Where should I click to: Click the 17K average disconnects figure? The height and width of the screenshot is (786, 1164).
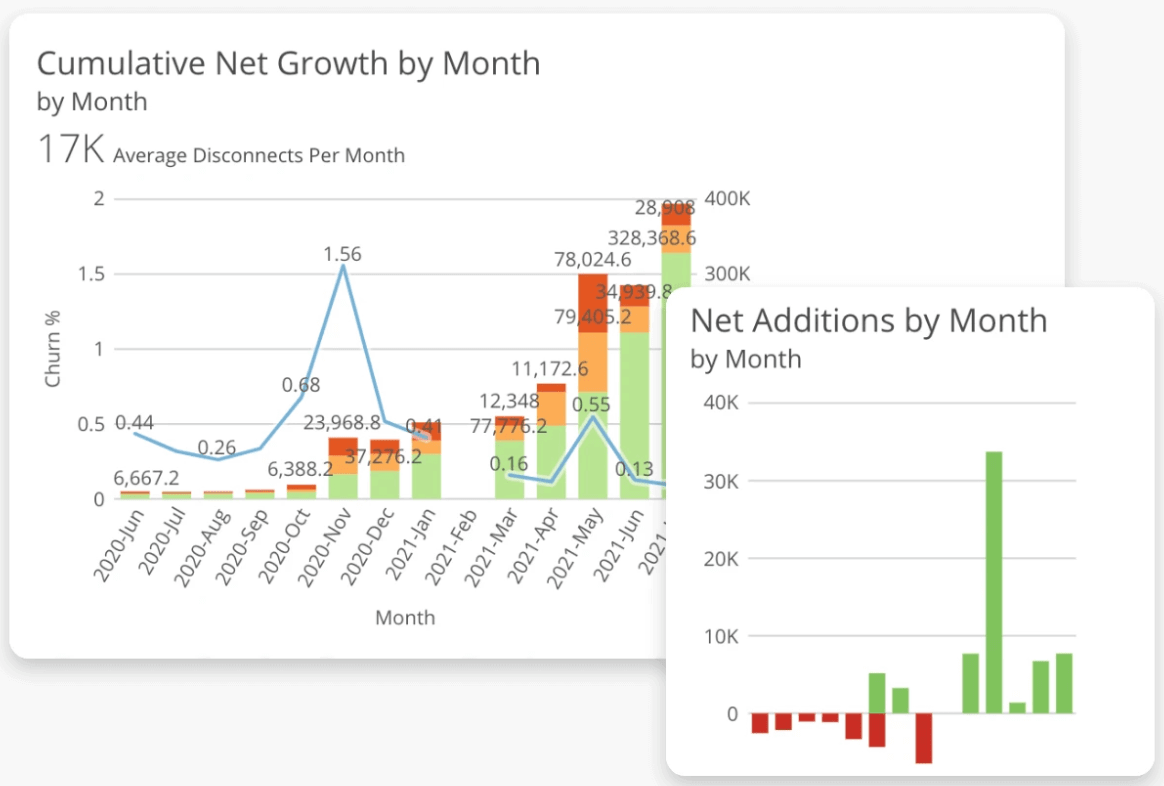70,150
